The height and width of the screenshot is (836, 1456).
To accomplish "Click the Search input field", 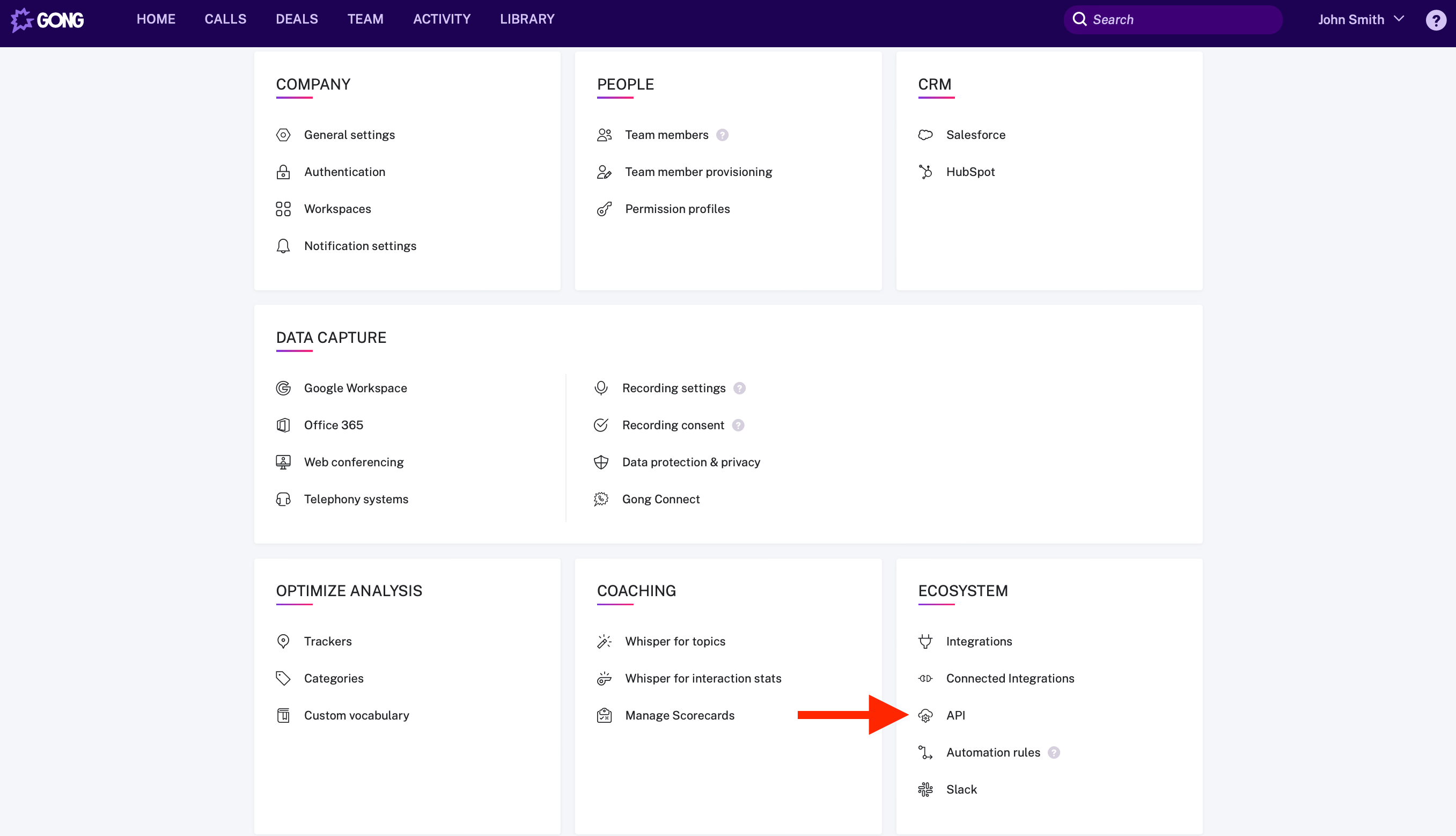I will 1182,19.
